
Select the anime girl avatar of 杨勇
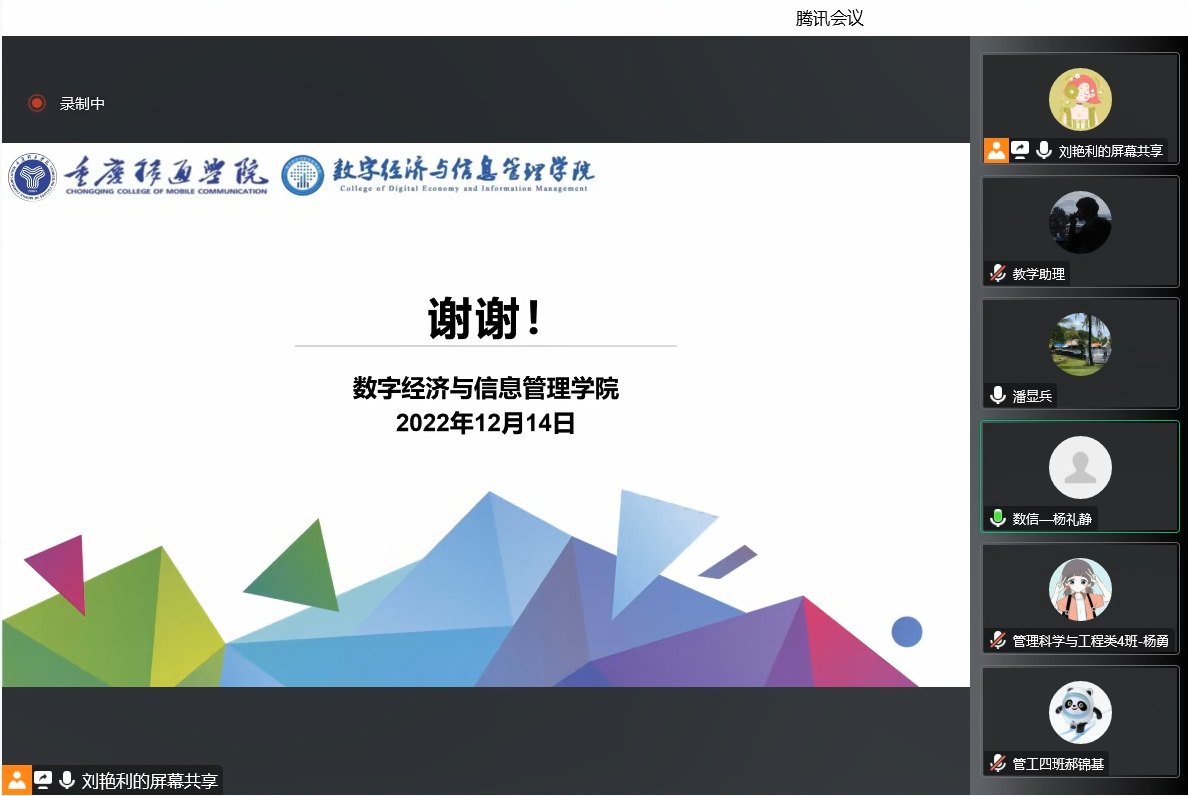[x=1080, y=589]
